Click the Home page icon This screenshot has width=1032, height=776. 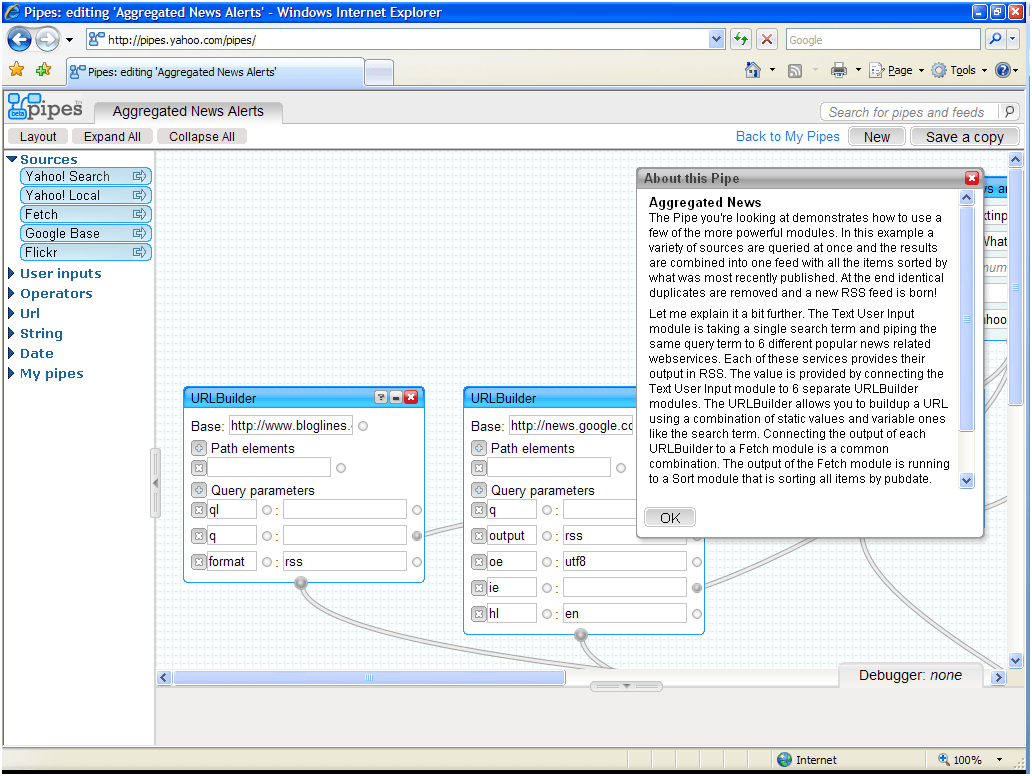click(x=753, y=70)
